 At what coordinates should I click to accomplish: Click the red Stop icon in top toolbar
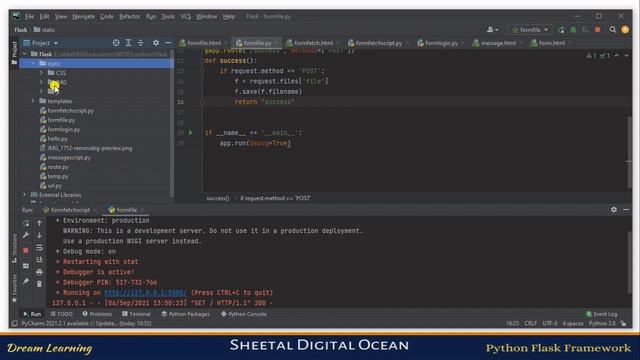(x=598, y=30)
